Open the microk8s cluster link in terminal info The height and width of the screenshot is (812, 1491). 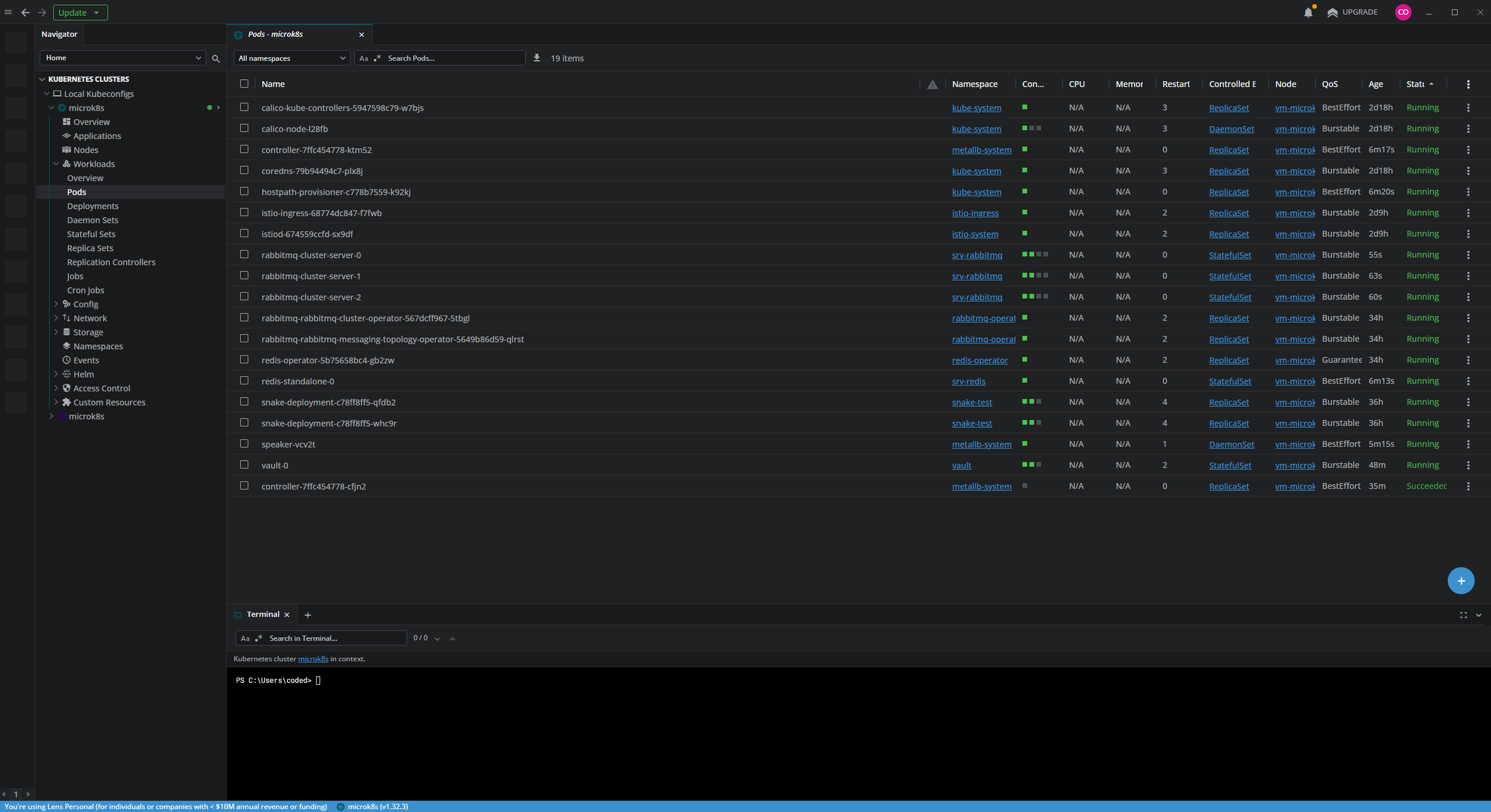[x=313, y=659]
